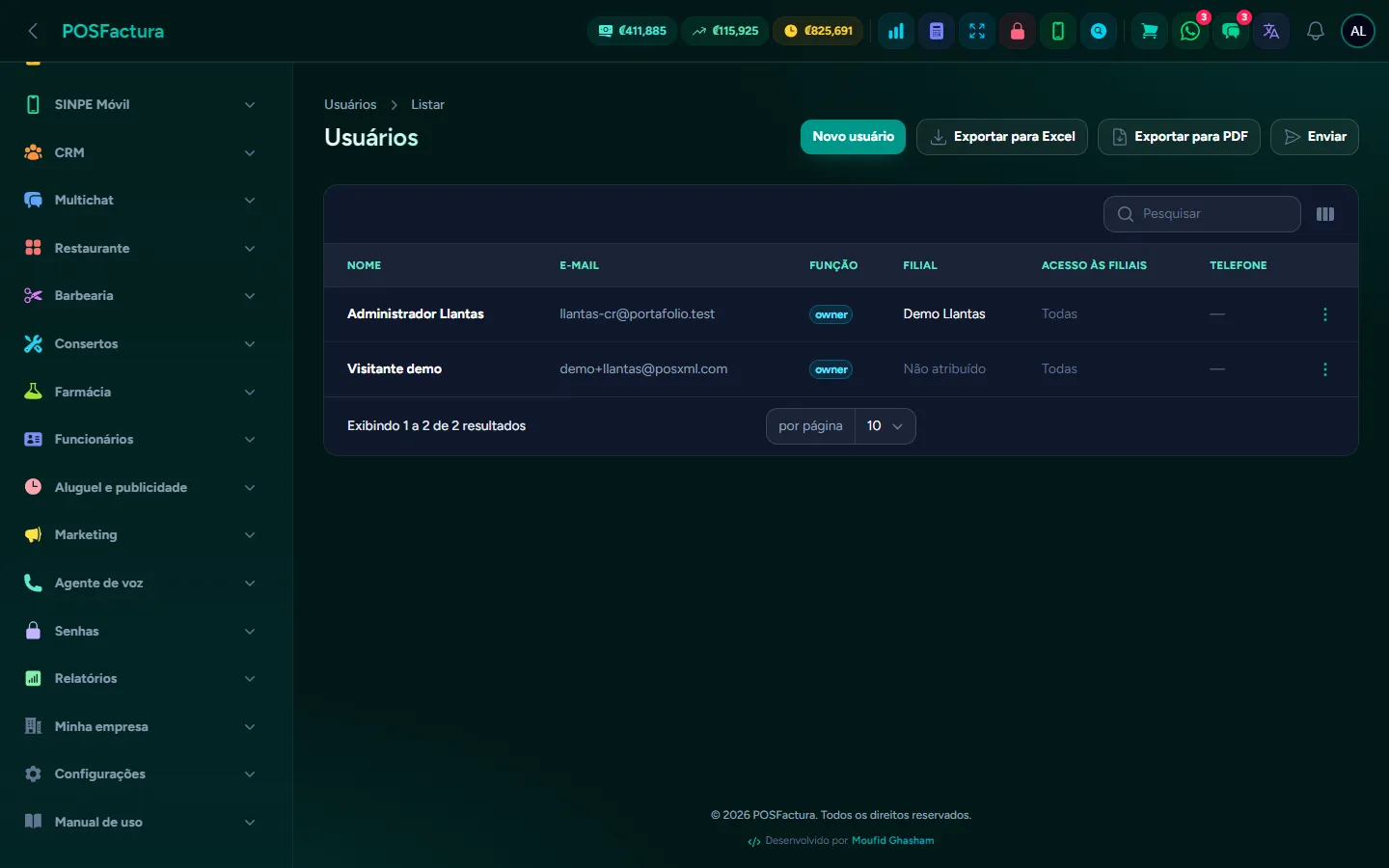
Task: Open row actions for Visitante demo
Action: 1325,369
